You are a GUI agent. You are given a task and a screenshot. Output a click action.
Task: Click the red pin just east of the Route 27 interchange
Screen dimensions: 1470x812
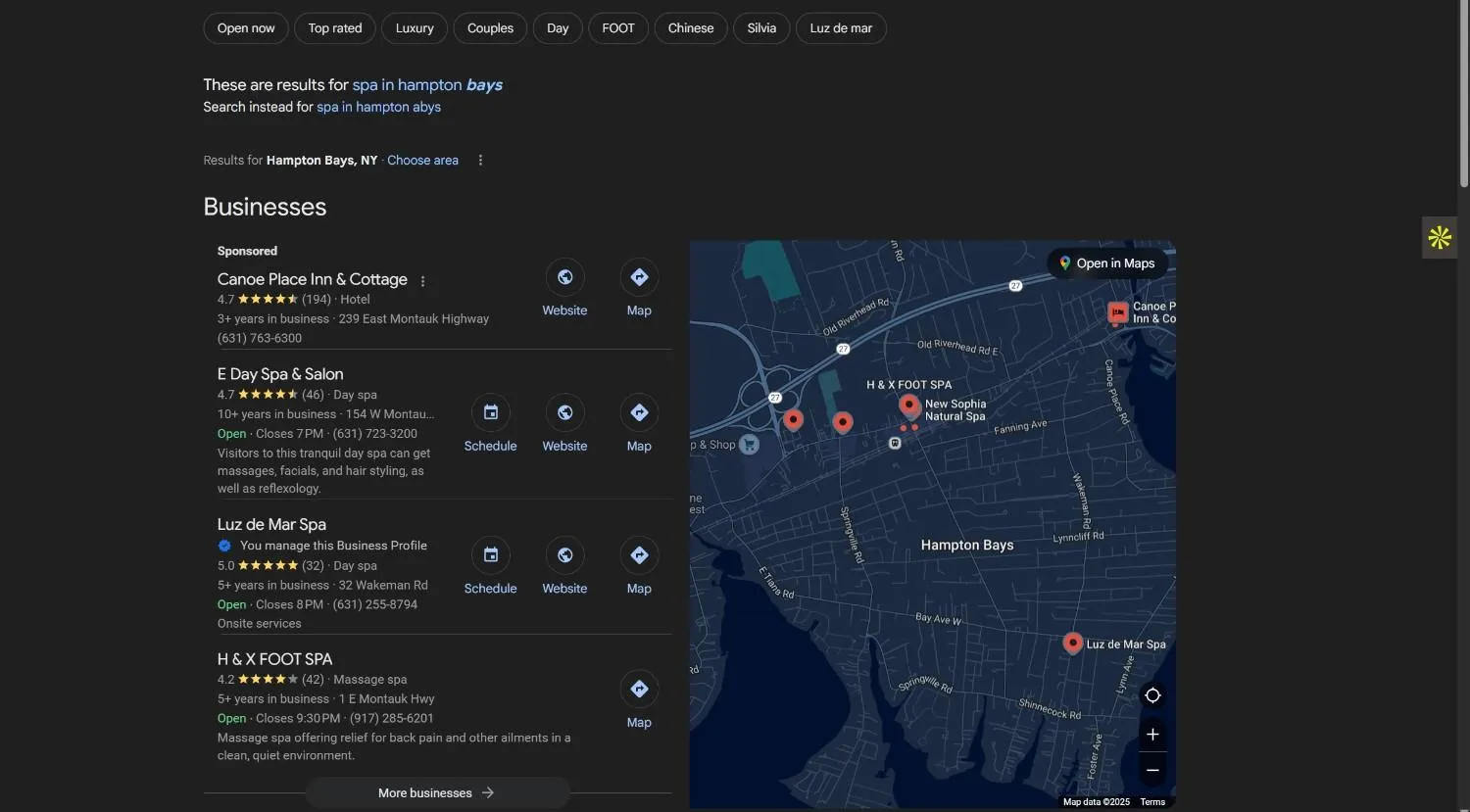(x=794, y=420)
